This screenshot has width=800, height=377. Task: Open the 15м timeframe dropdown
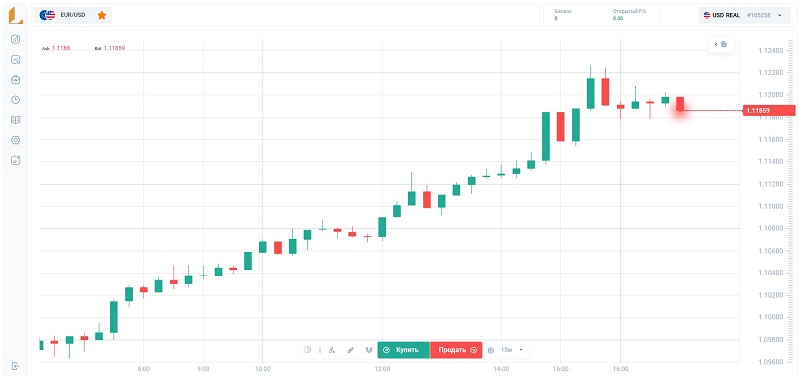(511, 350)
